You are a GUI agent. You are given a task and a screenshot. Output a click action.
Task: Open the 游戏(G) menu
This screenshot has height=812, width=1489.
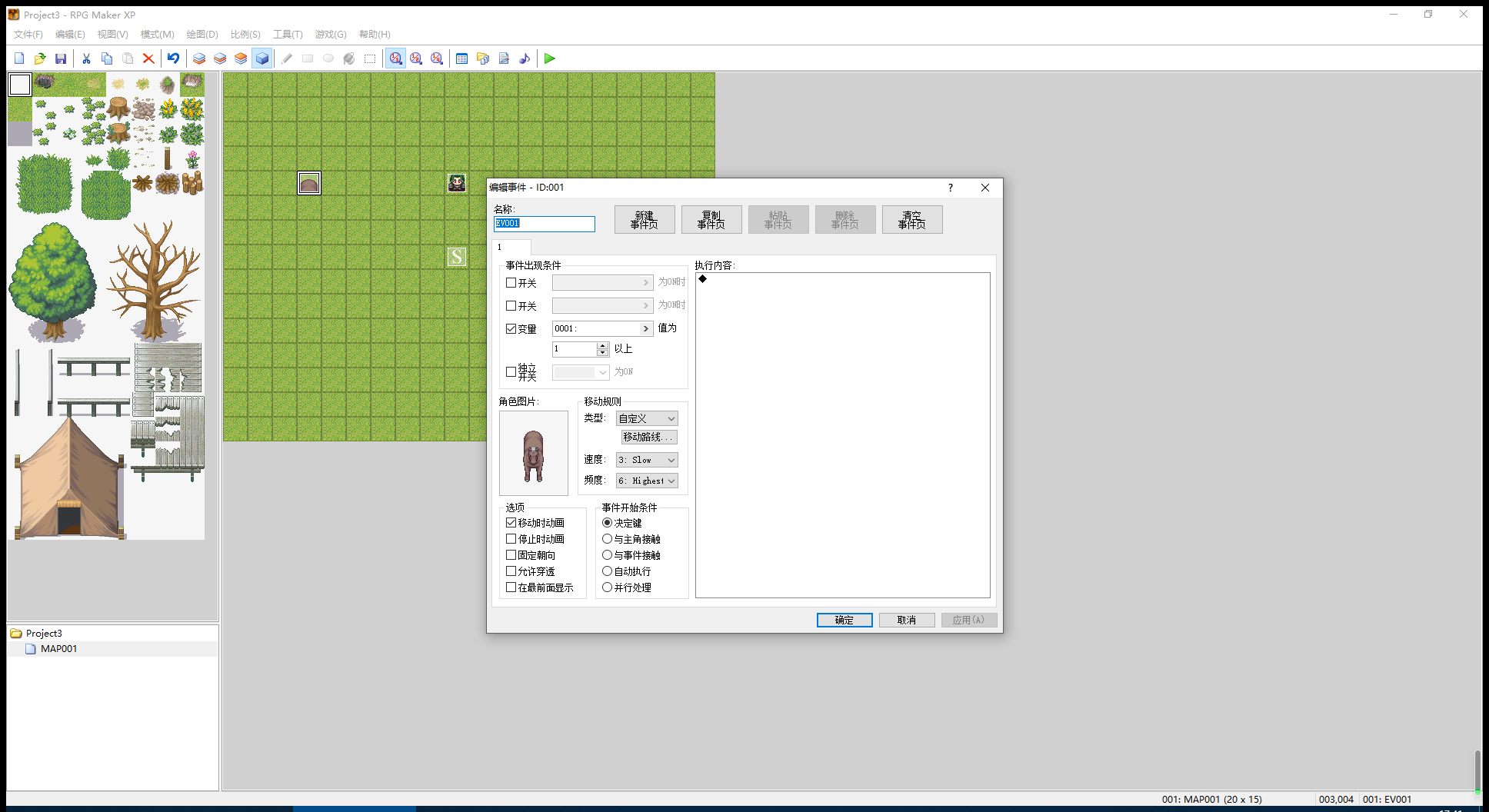(331, 35)
